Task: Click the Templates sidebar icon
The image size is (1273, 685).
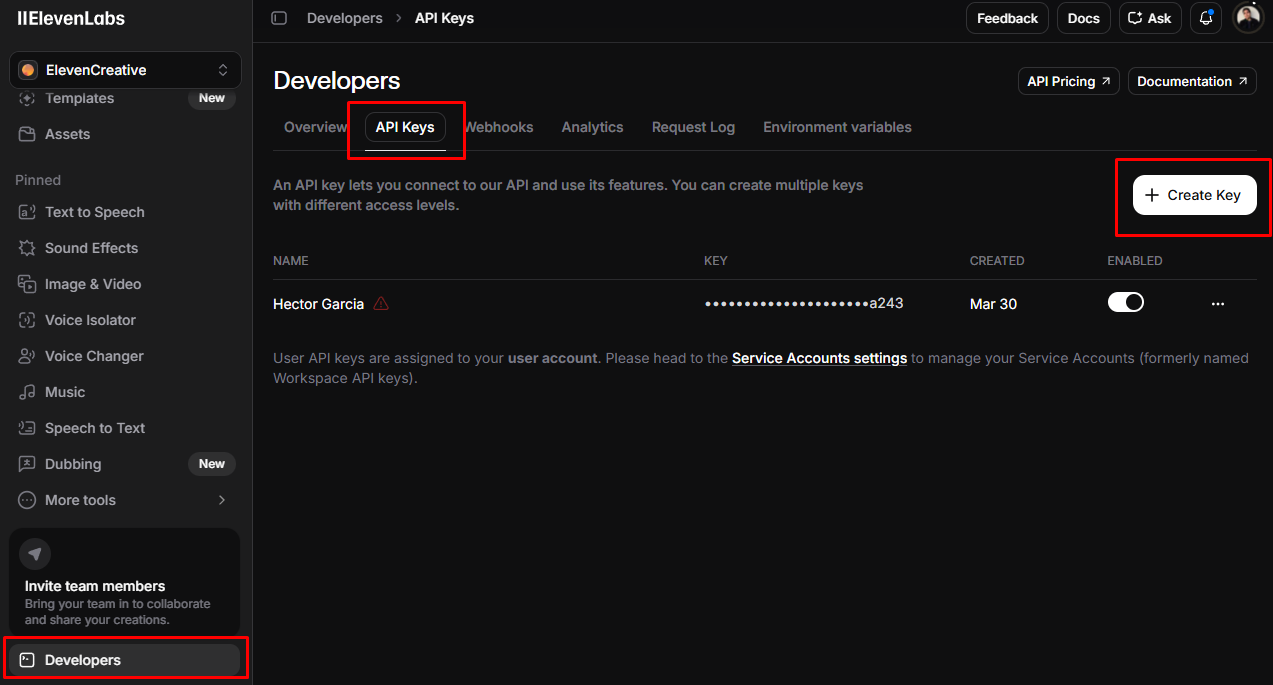Action: coord(27,98)
